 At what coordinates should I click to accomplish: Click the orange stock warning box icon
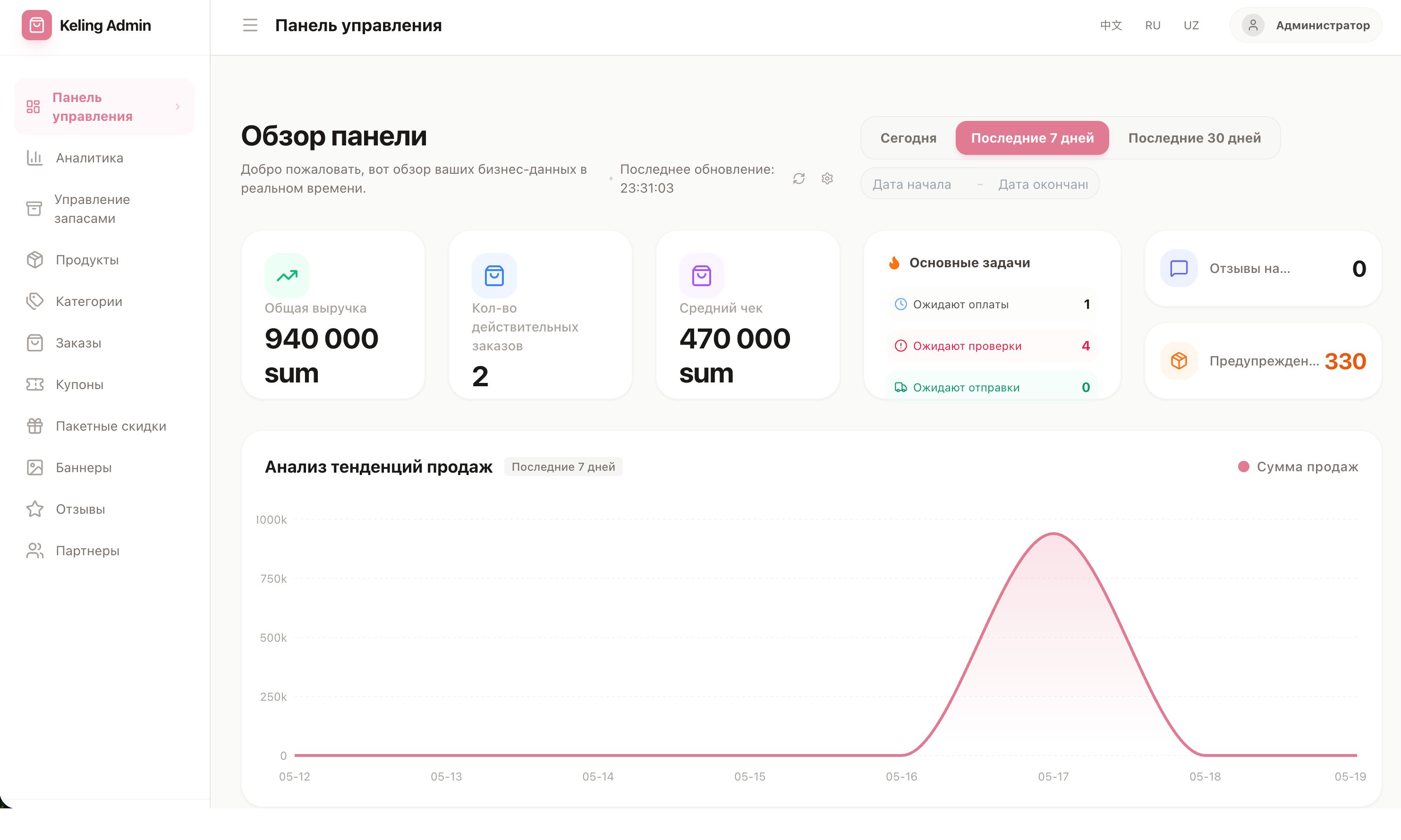click(1178, 361)
